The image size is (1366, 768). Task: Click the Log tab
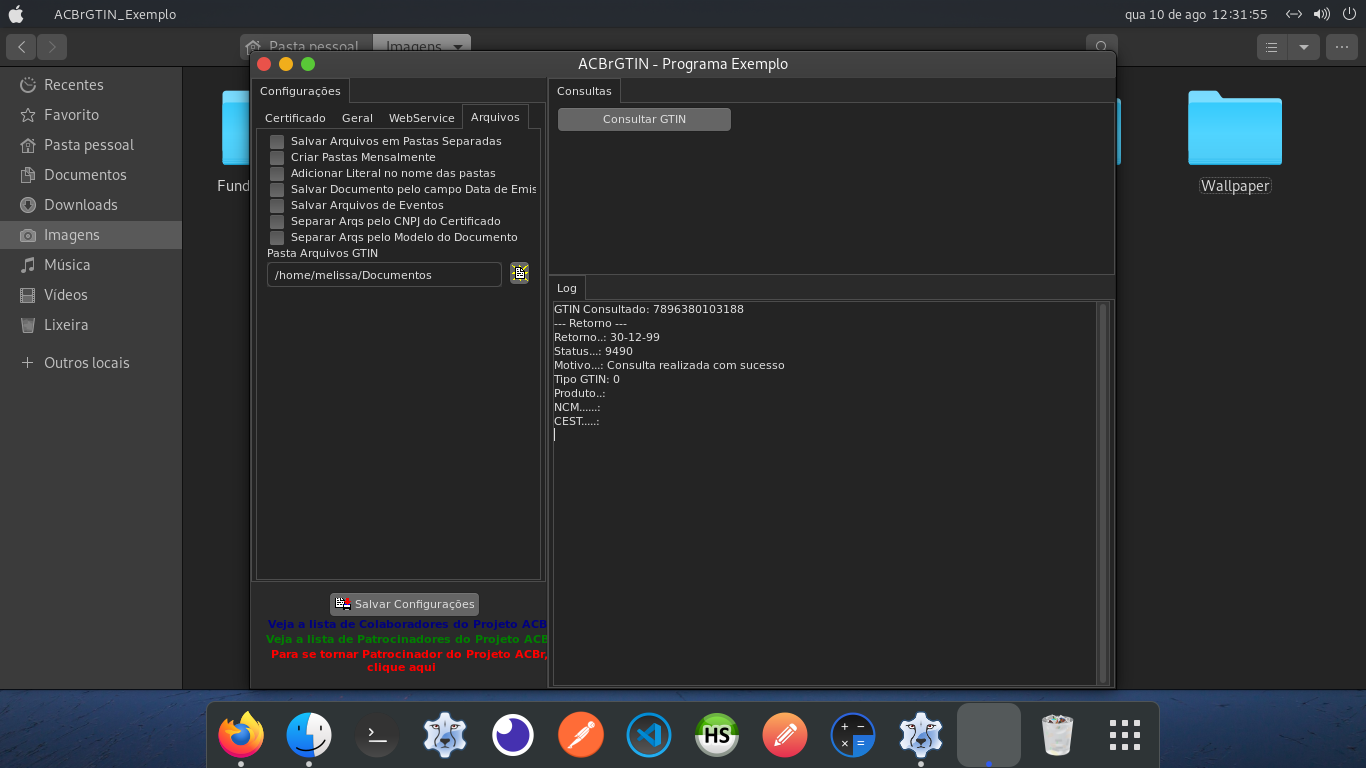[x=567, y=288]
